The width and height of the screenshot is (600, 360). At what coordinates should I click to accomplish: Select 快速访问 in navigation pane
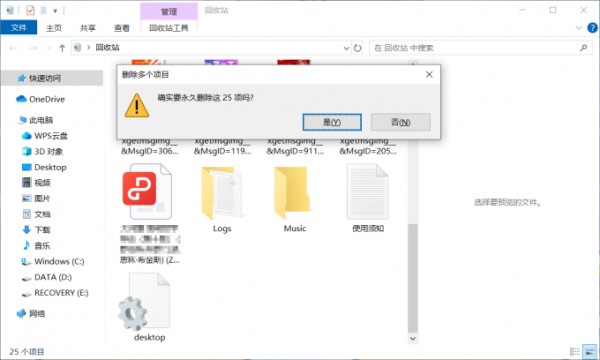[x=52, y=78]
